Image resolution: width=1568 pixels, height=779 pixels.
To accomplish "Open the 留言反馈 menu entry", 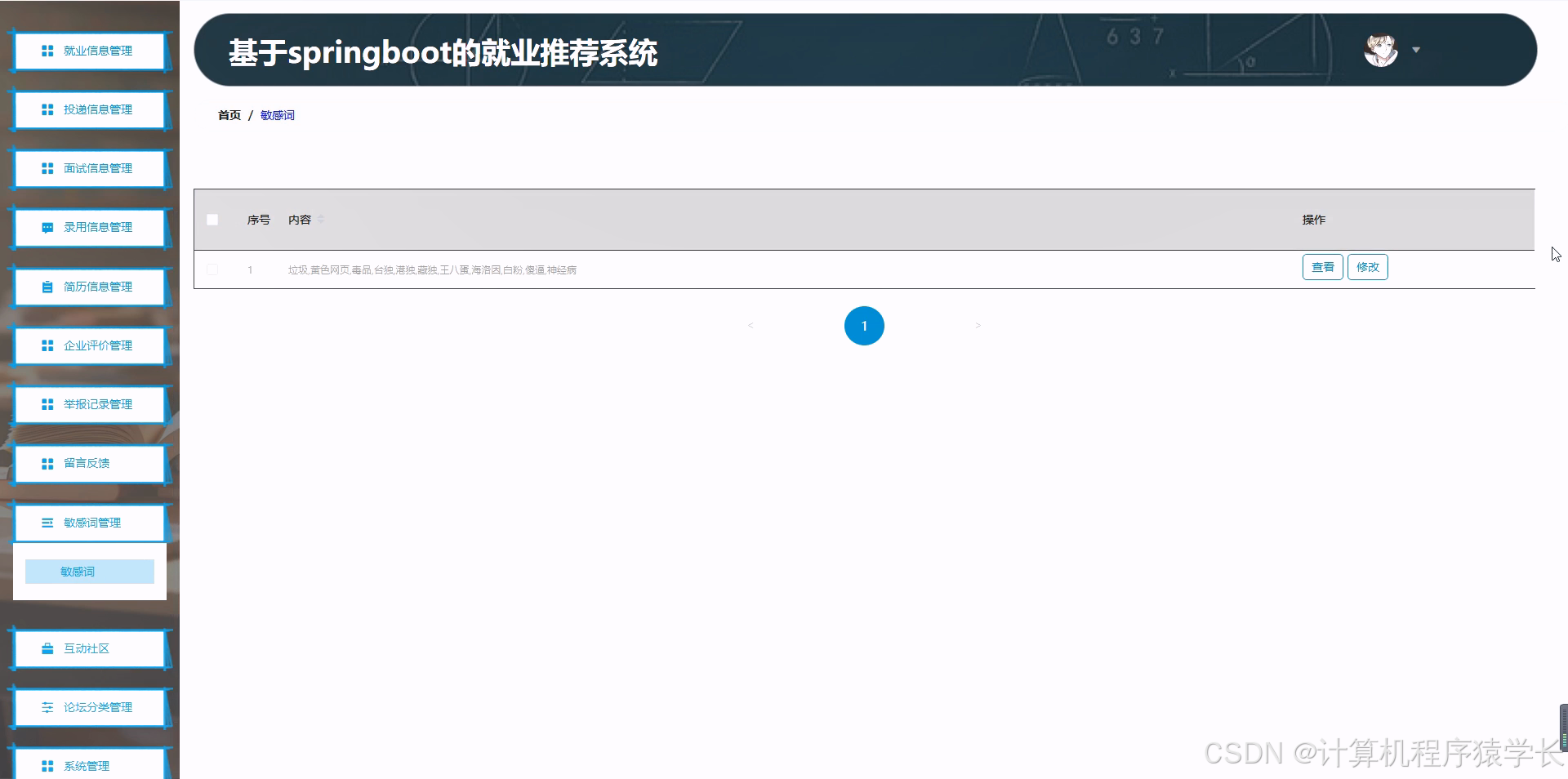I will click(x=90, y=463).
